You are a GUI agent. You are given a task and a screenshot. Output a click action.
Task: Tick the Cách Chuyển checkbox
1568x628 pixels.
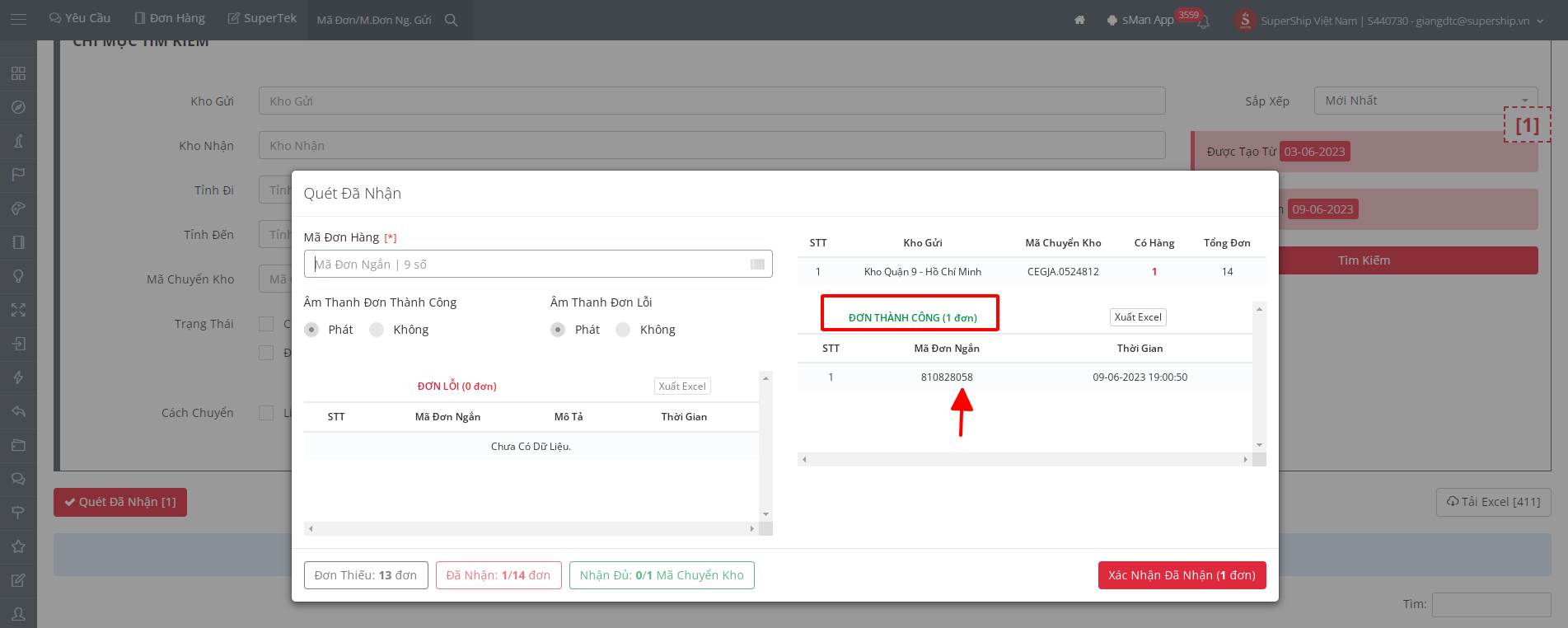point(266,413)
